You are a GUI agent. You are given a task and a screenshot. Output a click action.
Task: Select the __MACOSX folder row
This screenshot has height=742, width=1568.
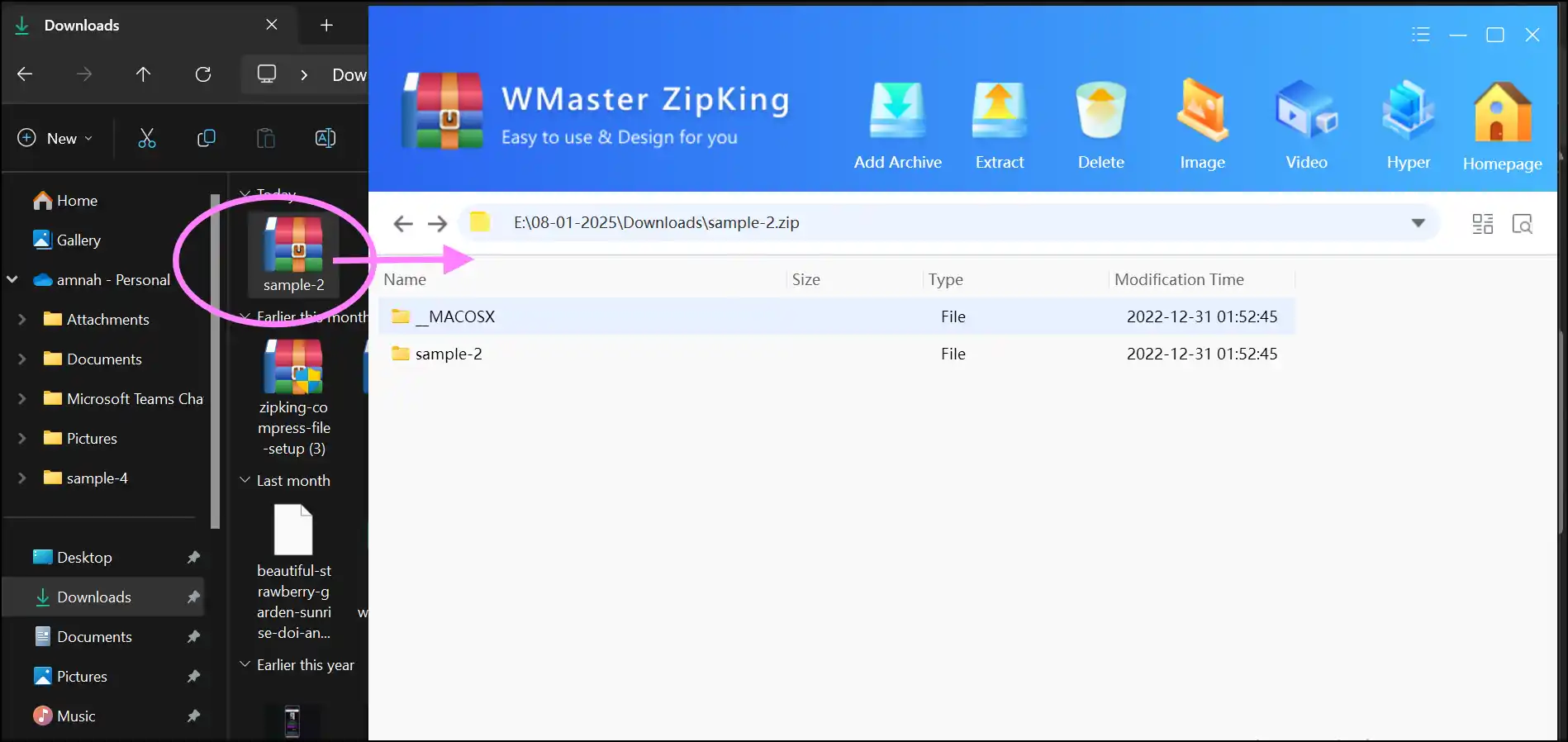tap(837, 316)
